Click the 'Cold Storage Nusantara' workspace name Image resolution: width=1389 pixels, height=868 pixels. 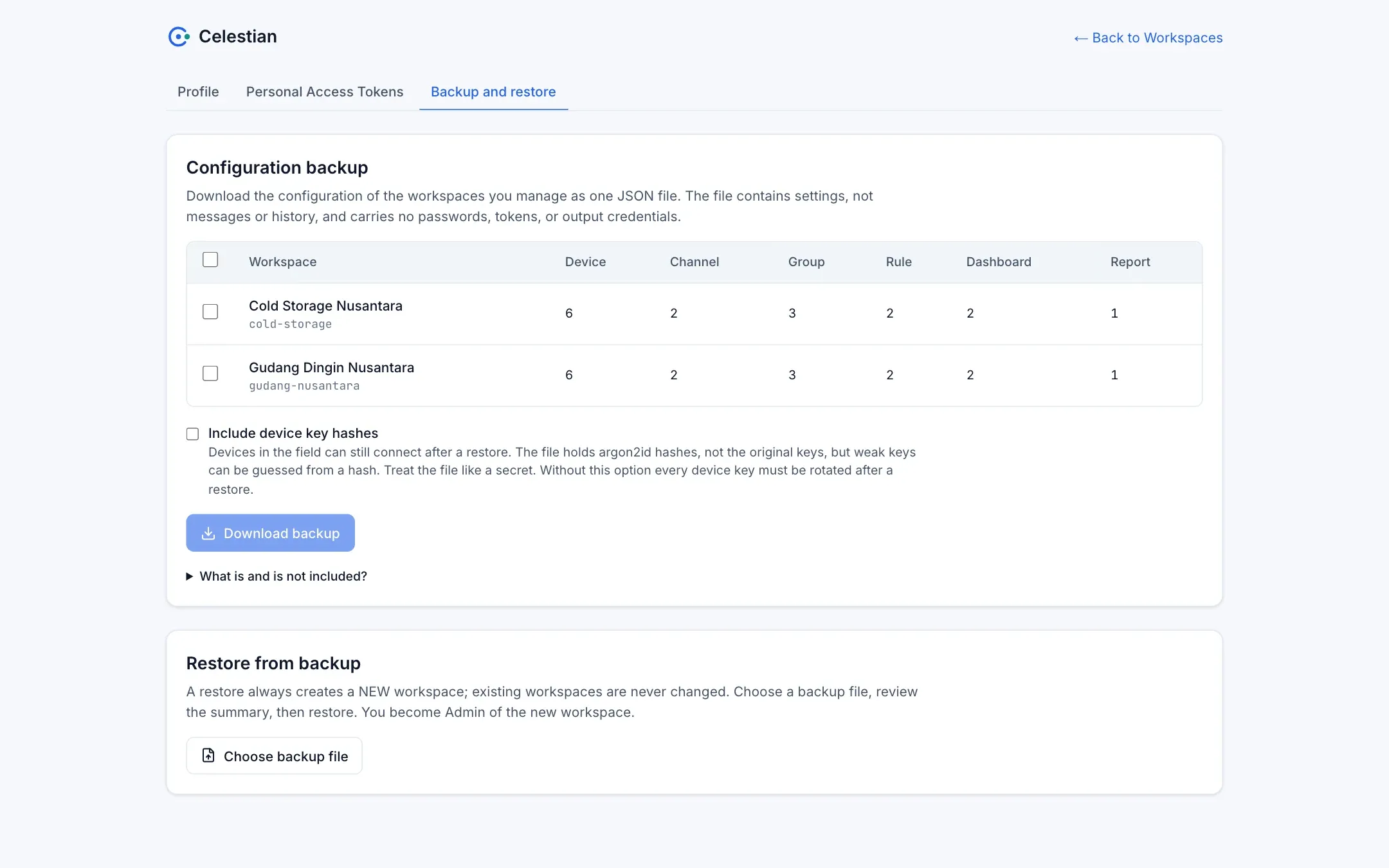point(326,306)
